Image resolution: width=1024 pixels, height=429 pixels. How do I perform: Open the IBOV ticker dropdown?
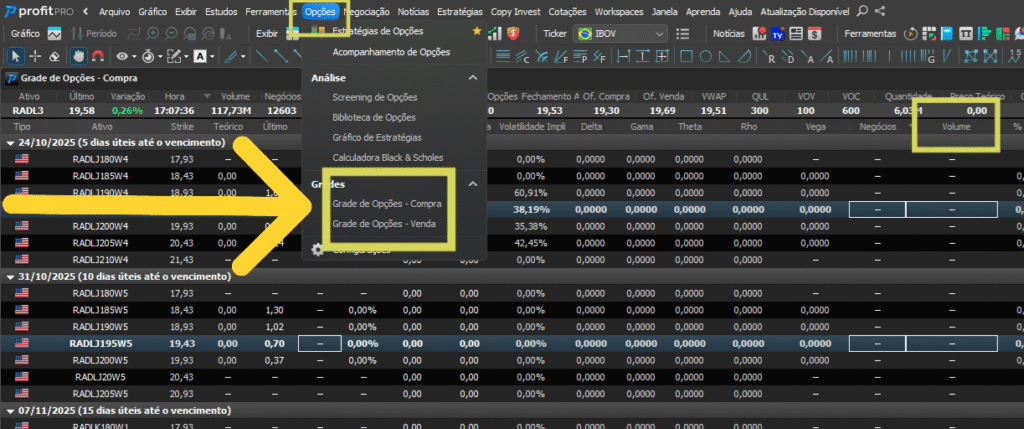660,33
